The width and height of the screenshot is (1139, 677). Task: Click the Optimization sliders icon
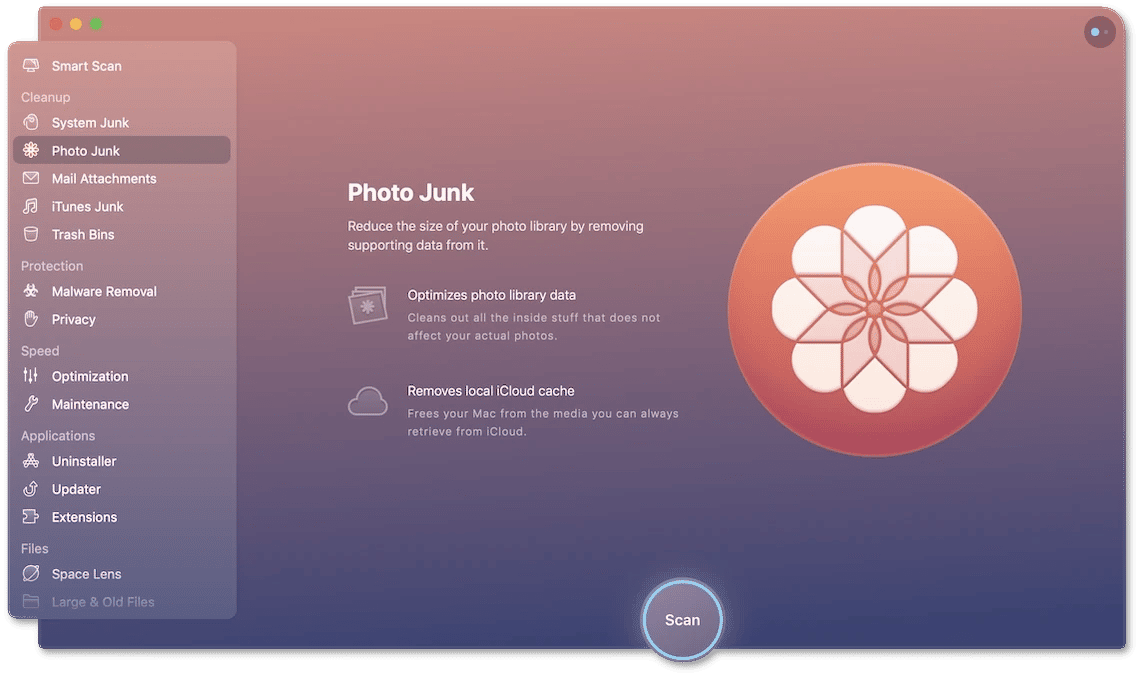coord(31,376)
